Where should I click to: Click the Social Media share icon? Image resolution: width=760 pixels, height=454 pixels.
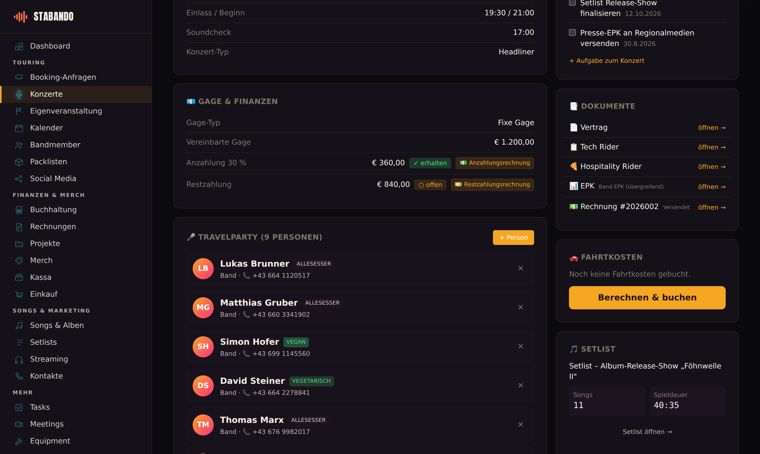(19, 179)
